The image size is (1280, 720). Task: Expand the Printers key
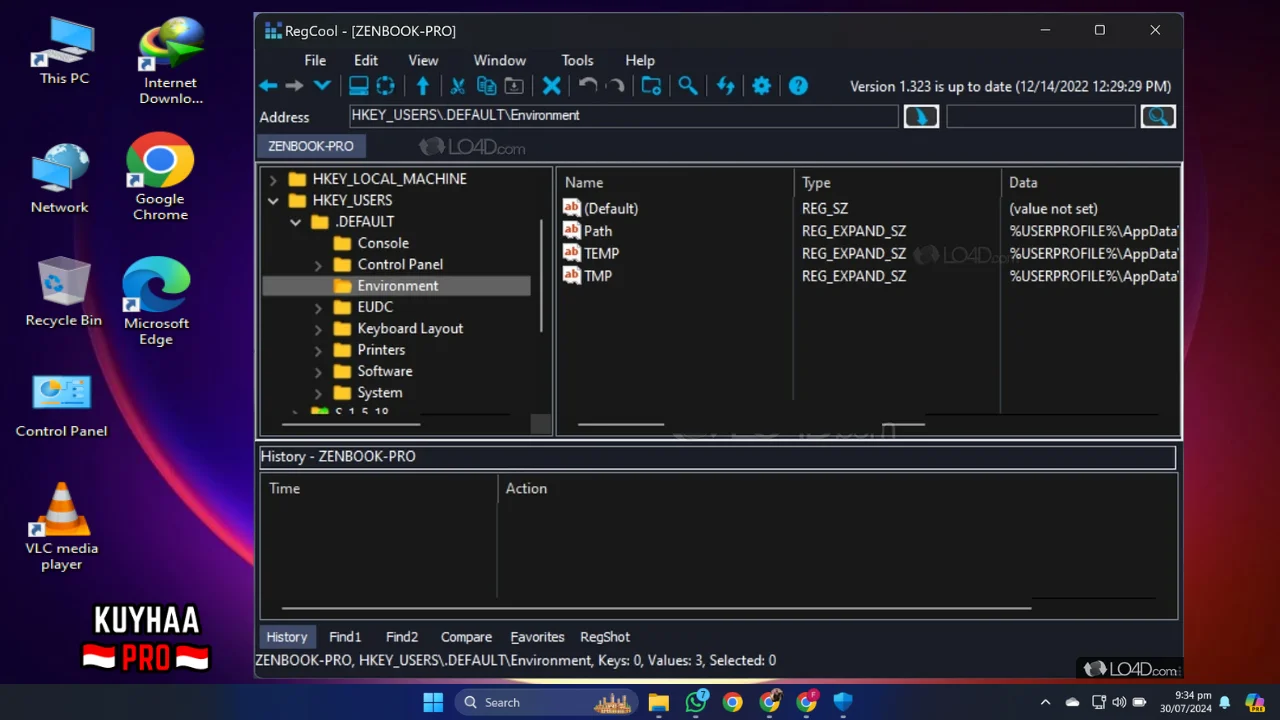318,350
